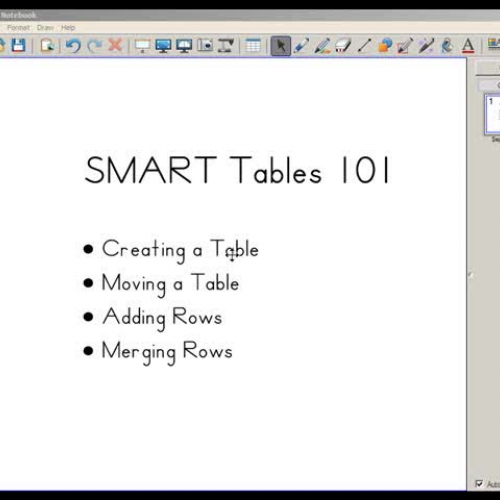Undo the last action
500x500 pixels.
(x=73, y=45)
